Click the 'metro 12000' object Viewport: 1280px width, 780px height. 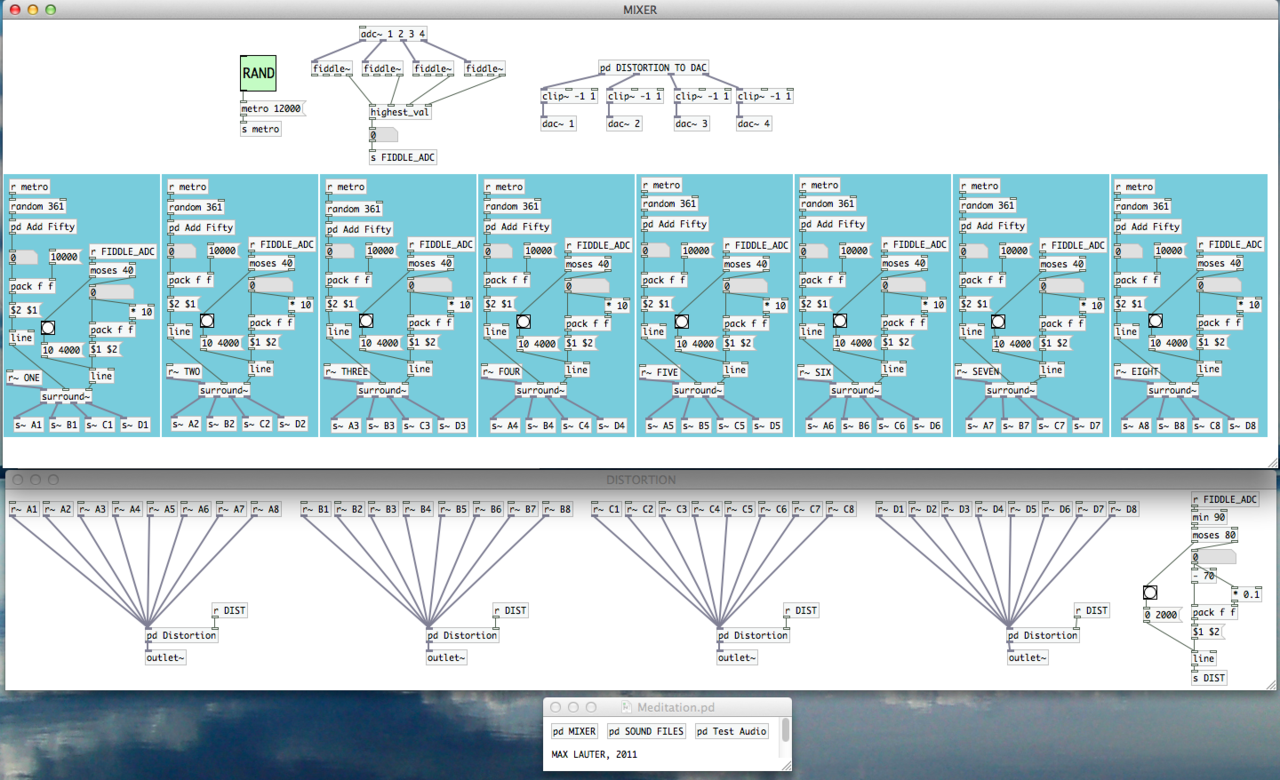(x=271, y=108)
